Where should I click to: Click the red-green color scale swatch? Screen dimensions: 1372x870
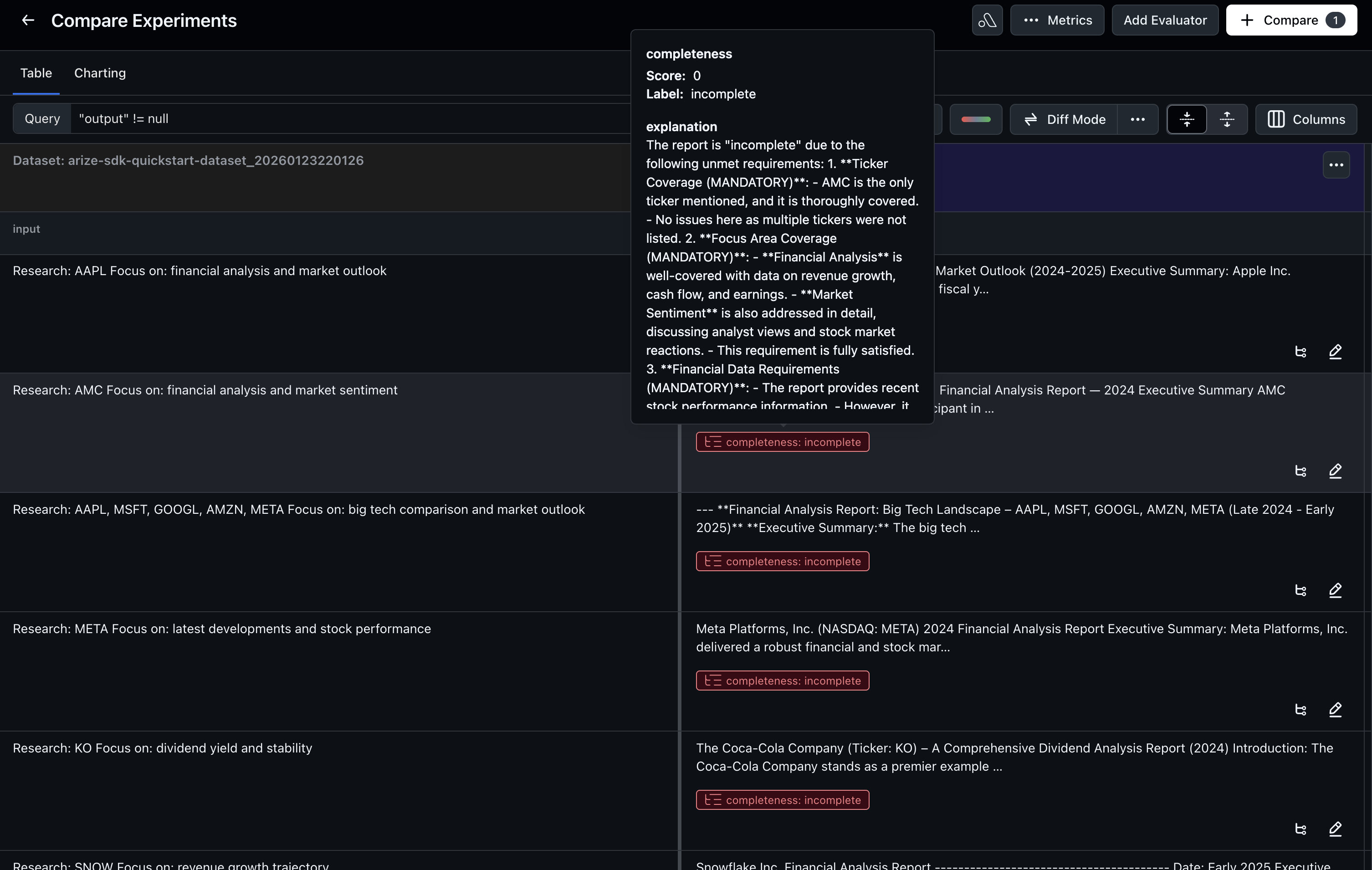click(x=975, y=120)
